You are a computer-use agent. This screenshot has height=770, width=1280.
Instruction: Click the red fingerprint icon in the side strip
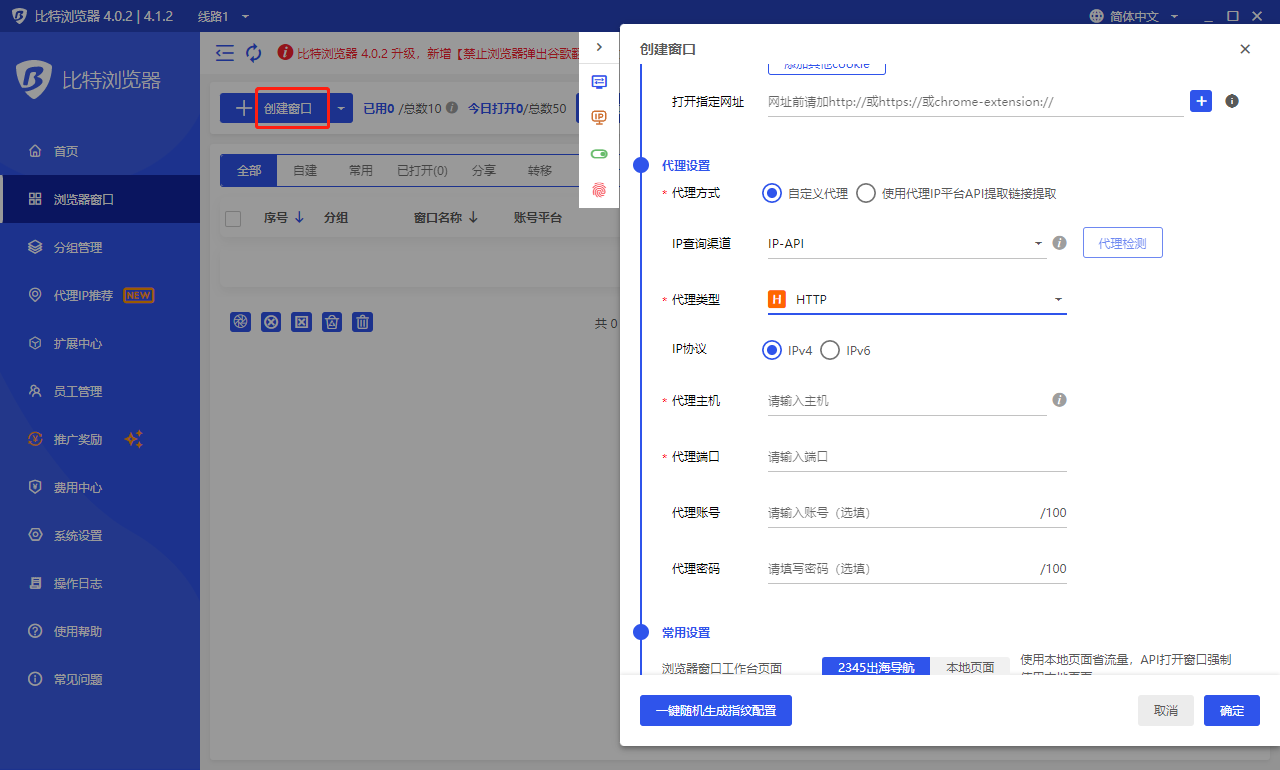pyautogui.click(x=599, y=189)
